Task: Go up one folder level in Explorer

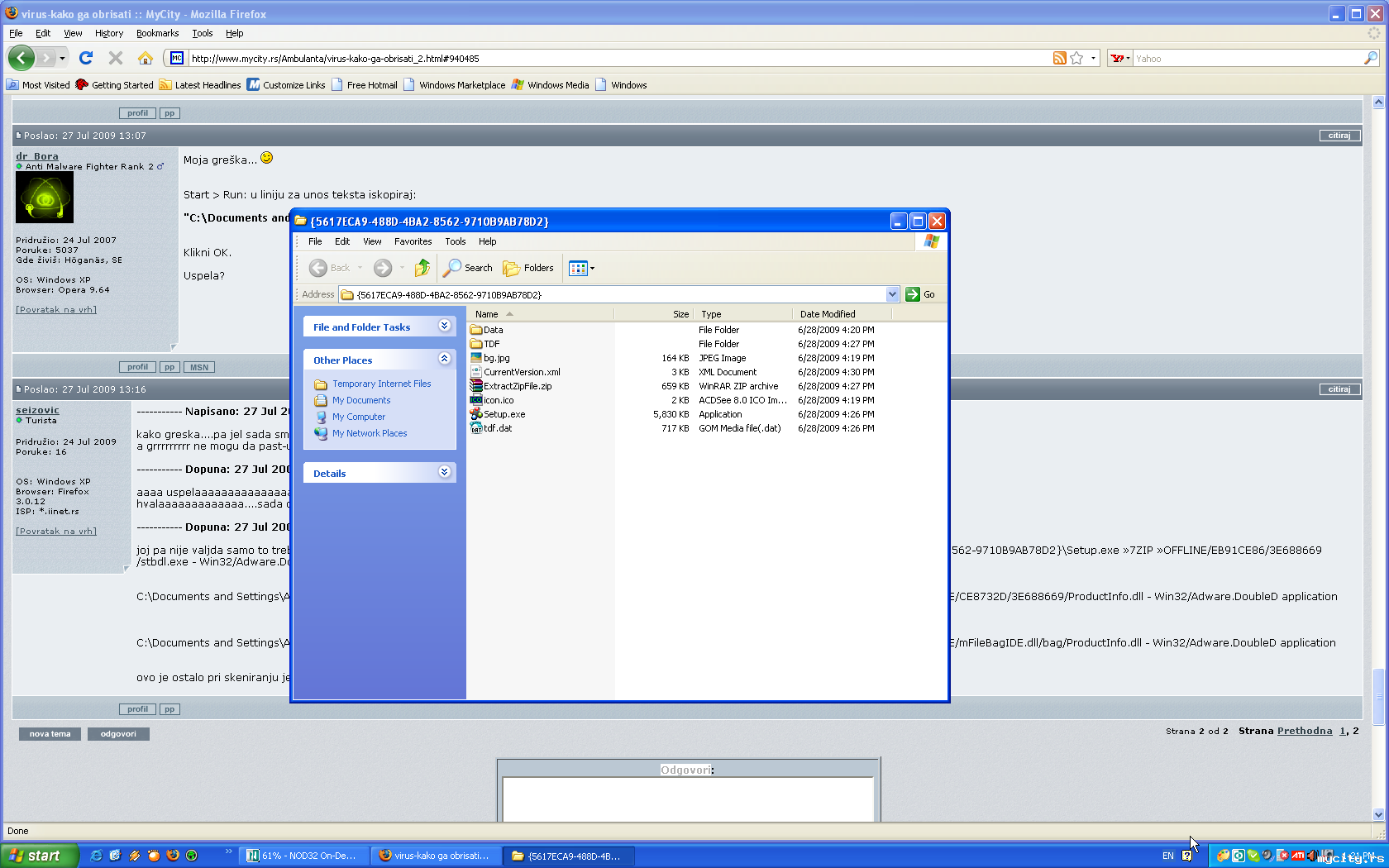Action: (x=422, y=268)
